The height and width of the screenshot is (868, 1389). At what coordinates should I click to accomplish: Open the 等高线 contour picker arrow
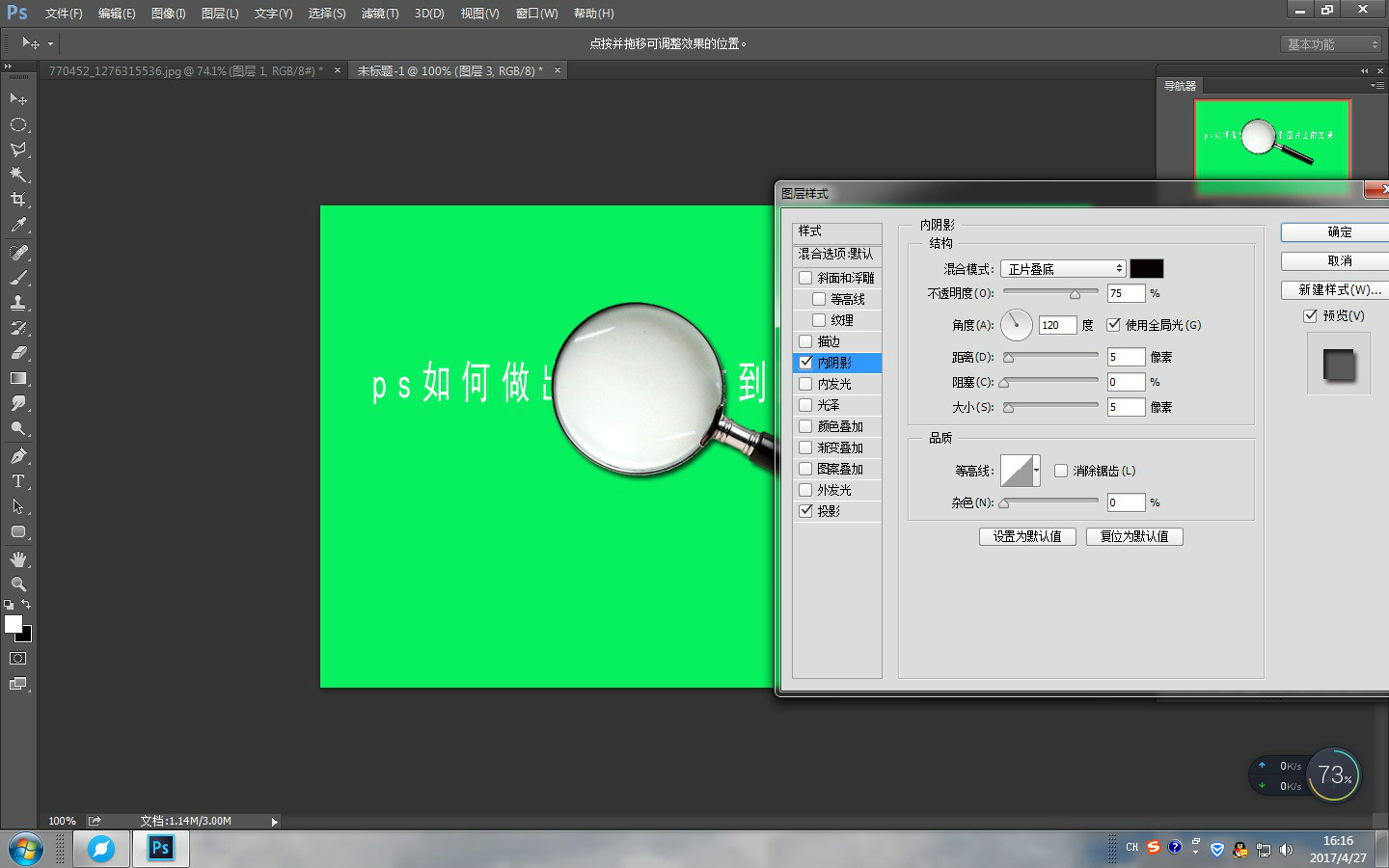[x=1036, y=471]
